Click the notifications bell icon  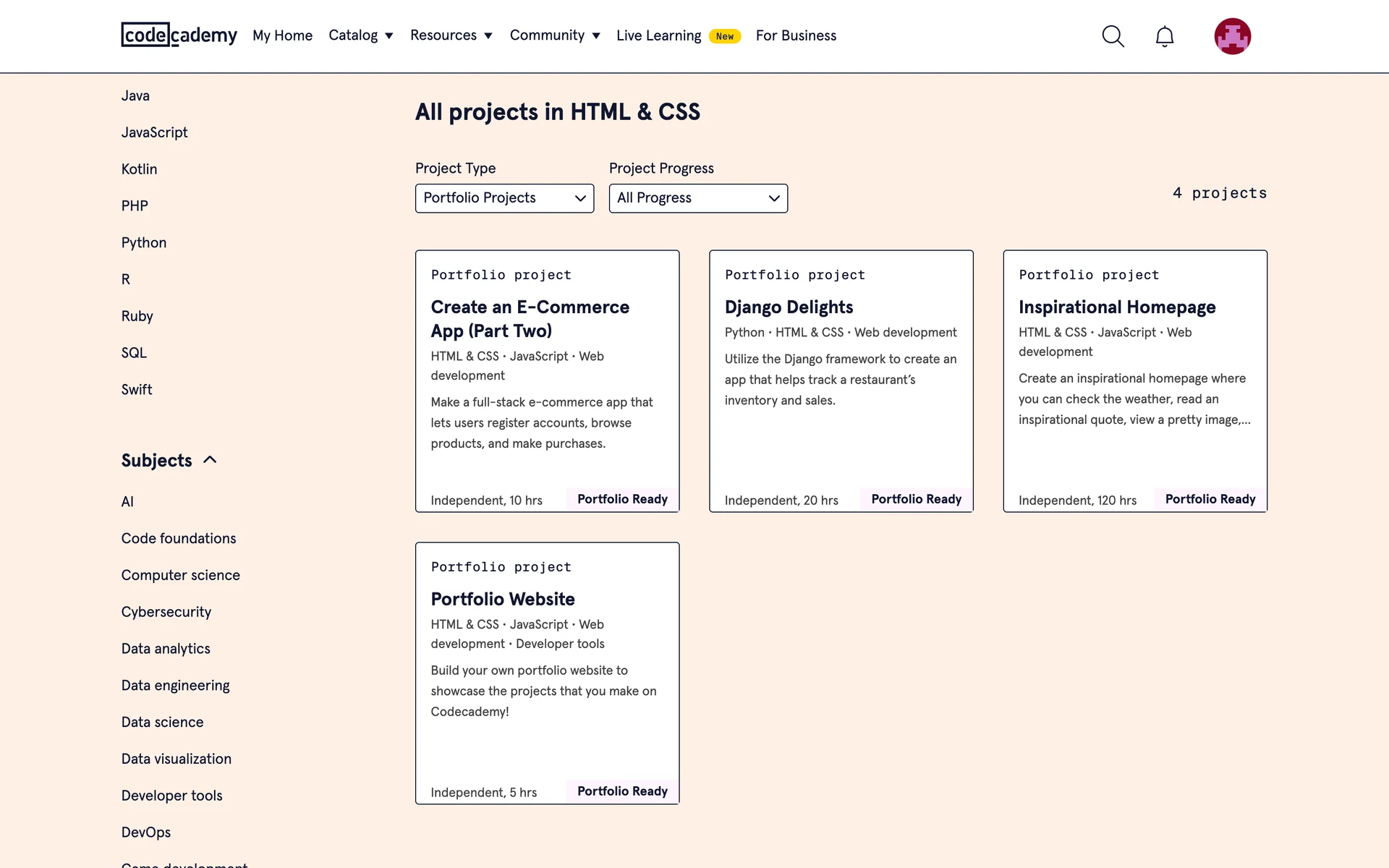[1164, 36]
